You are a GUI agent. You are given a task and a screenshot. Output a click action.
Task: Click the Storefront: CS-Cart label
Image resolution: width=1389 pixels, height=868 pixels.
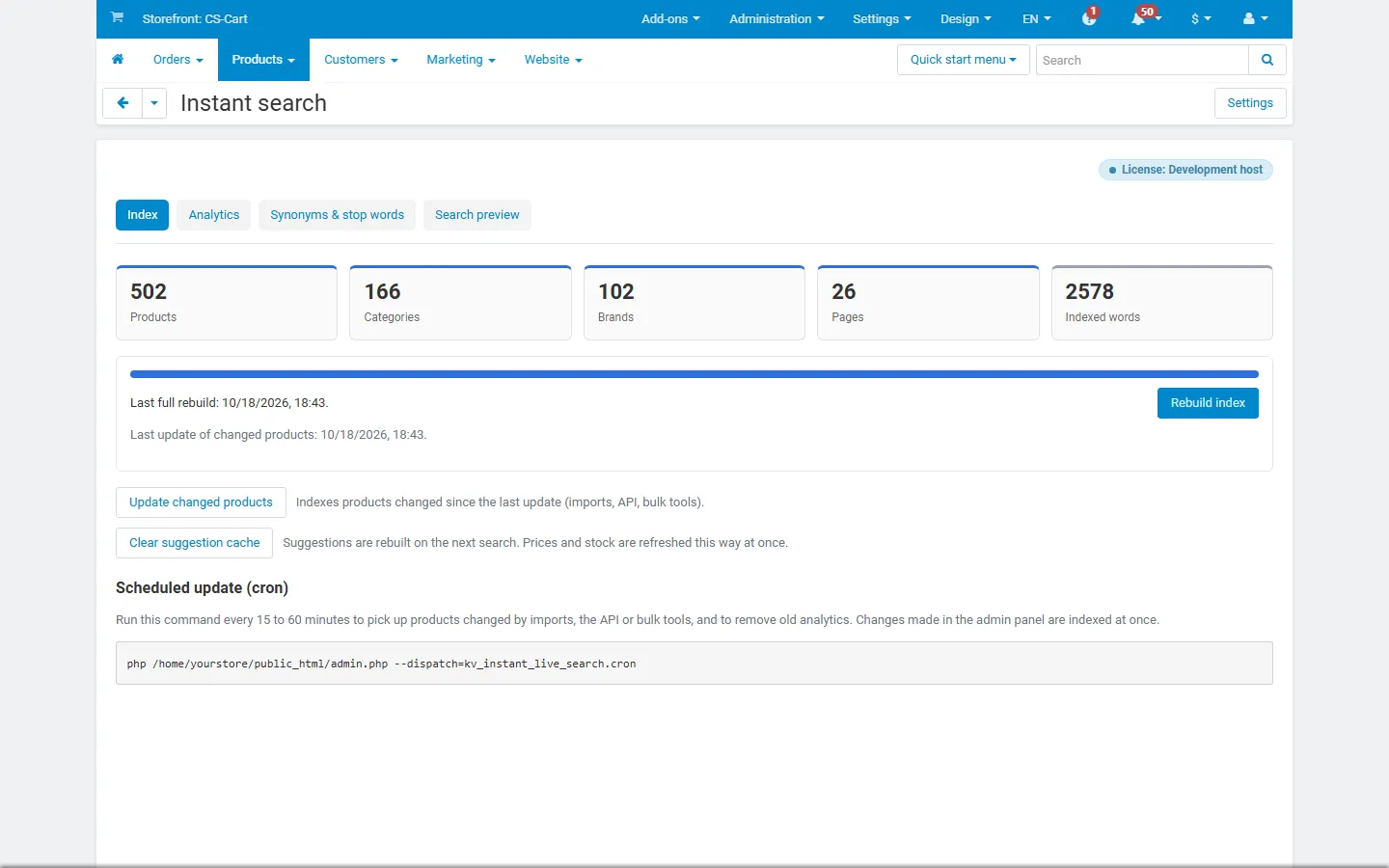(195, 18)
